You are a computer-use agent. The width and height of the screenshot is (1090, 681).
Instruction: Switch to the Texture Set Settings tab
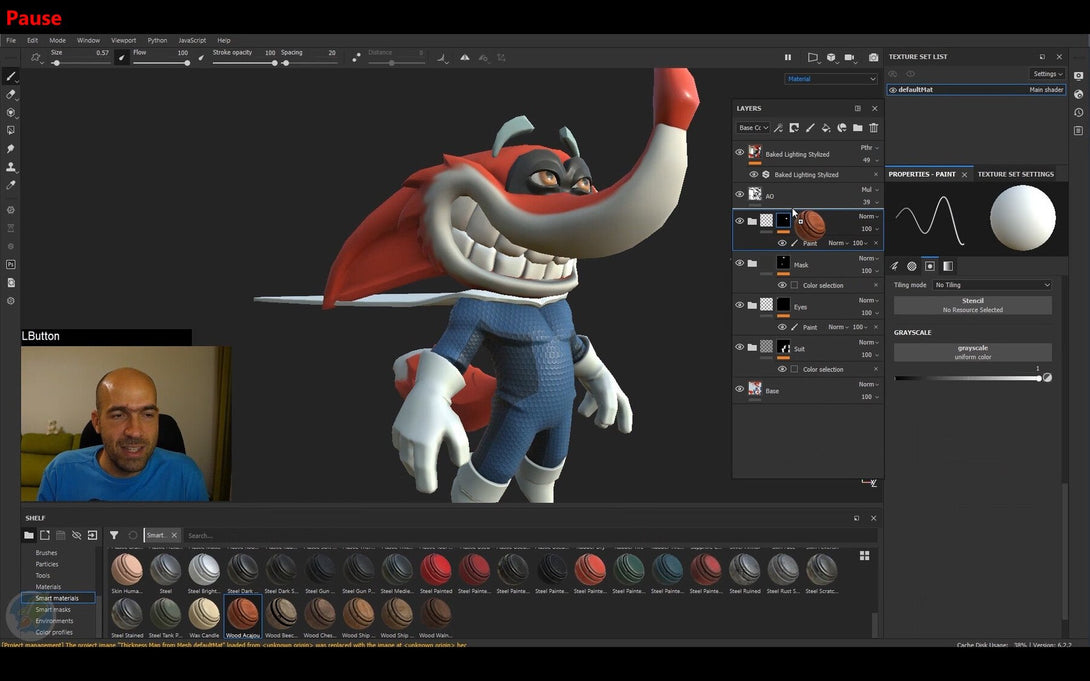click(x=1015, y=174)
